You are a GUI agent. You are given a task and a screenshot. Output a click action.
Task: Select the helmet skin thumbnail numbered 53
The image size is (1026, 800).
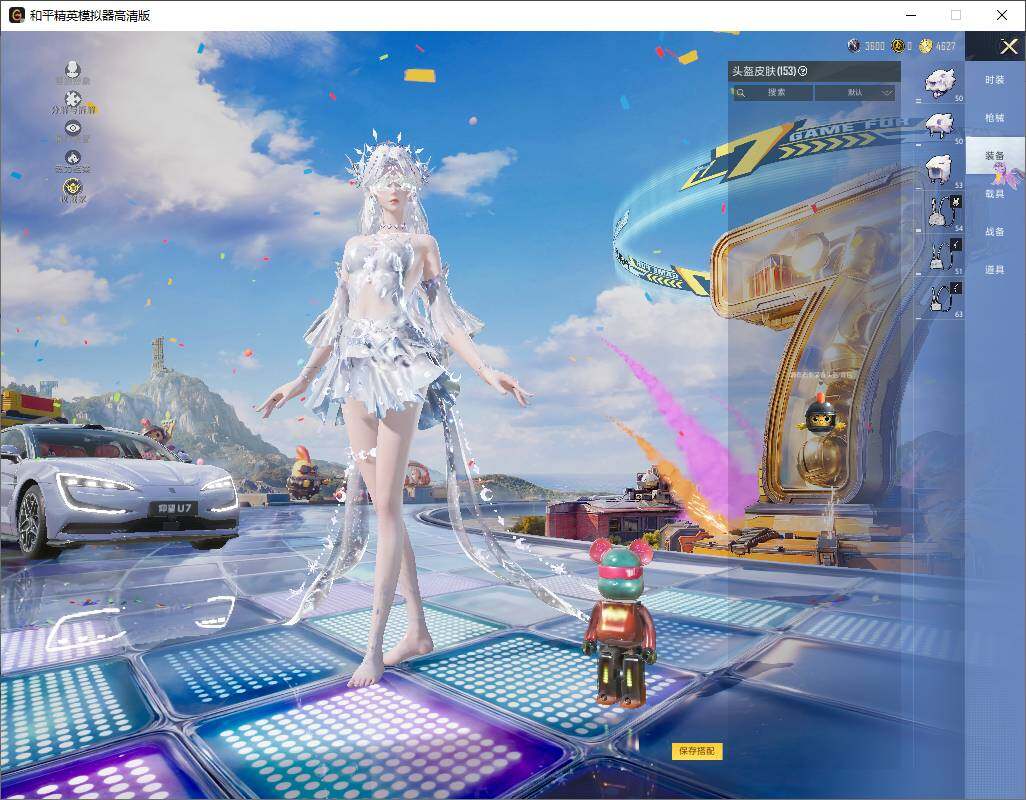tap(940, 169)
